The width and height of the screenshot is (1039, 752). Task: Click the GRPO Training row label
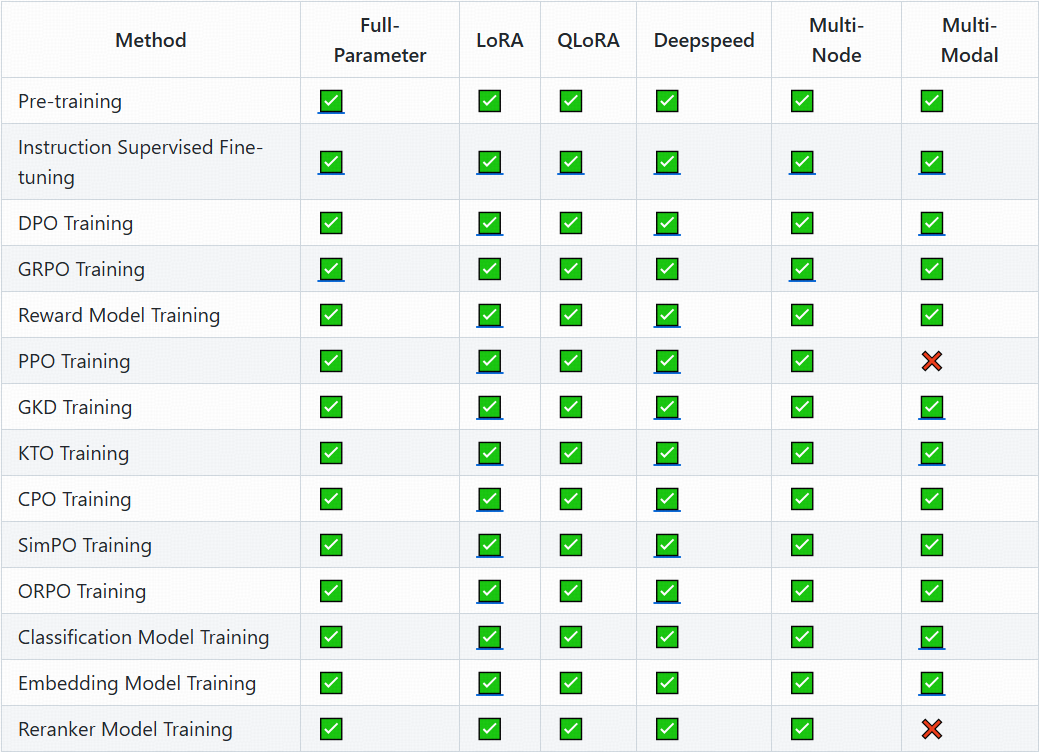click(x=82, y=269)
